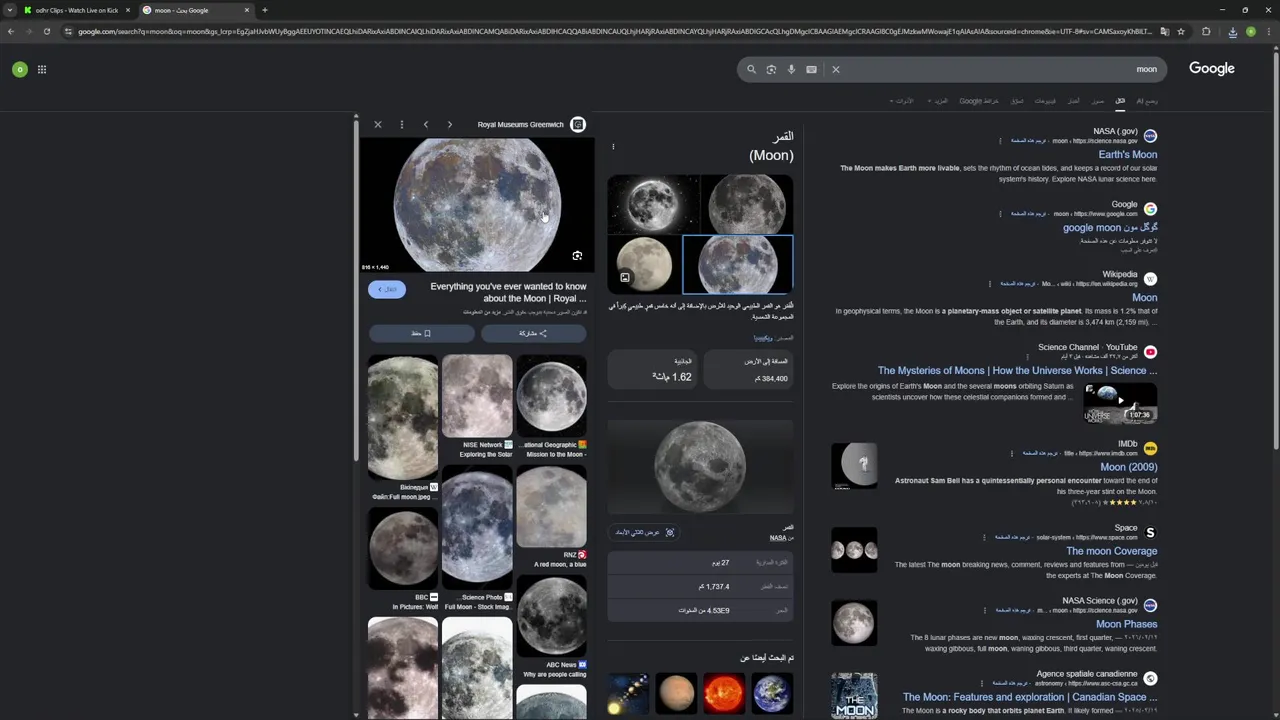Bookmark this page using the star icon
Viewport: 1280px width, 720px height.
1181,31
